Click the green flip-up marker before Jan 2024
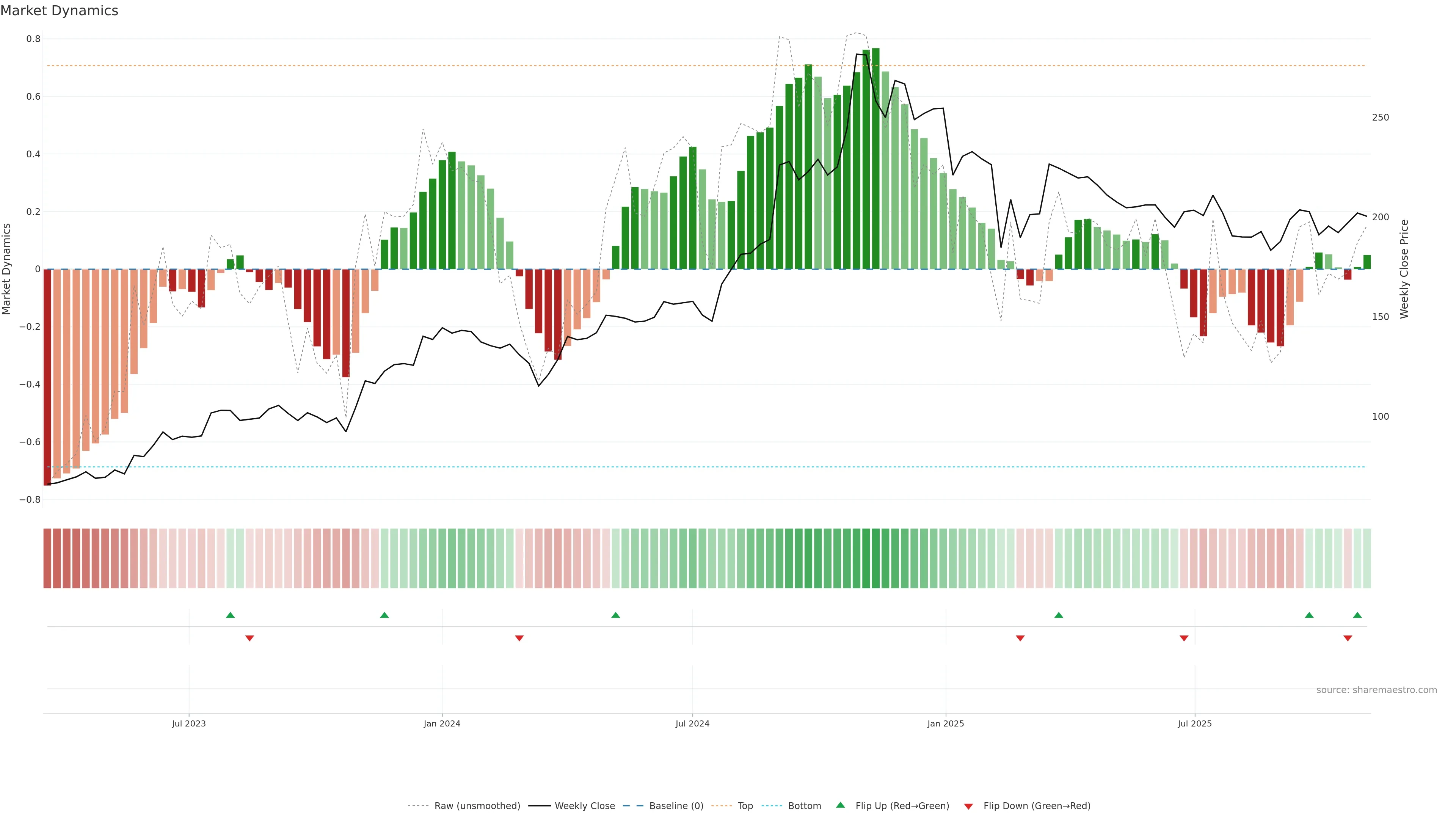This screenshot has width=1456, height=819. tap(384, 615)
